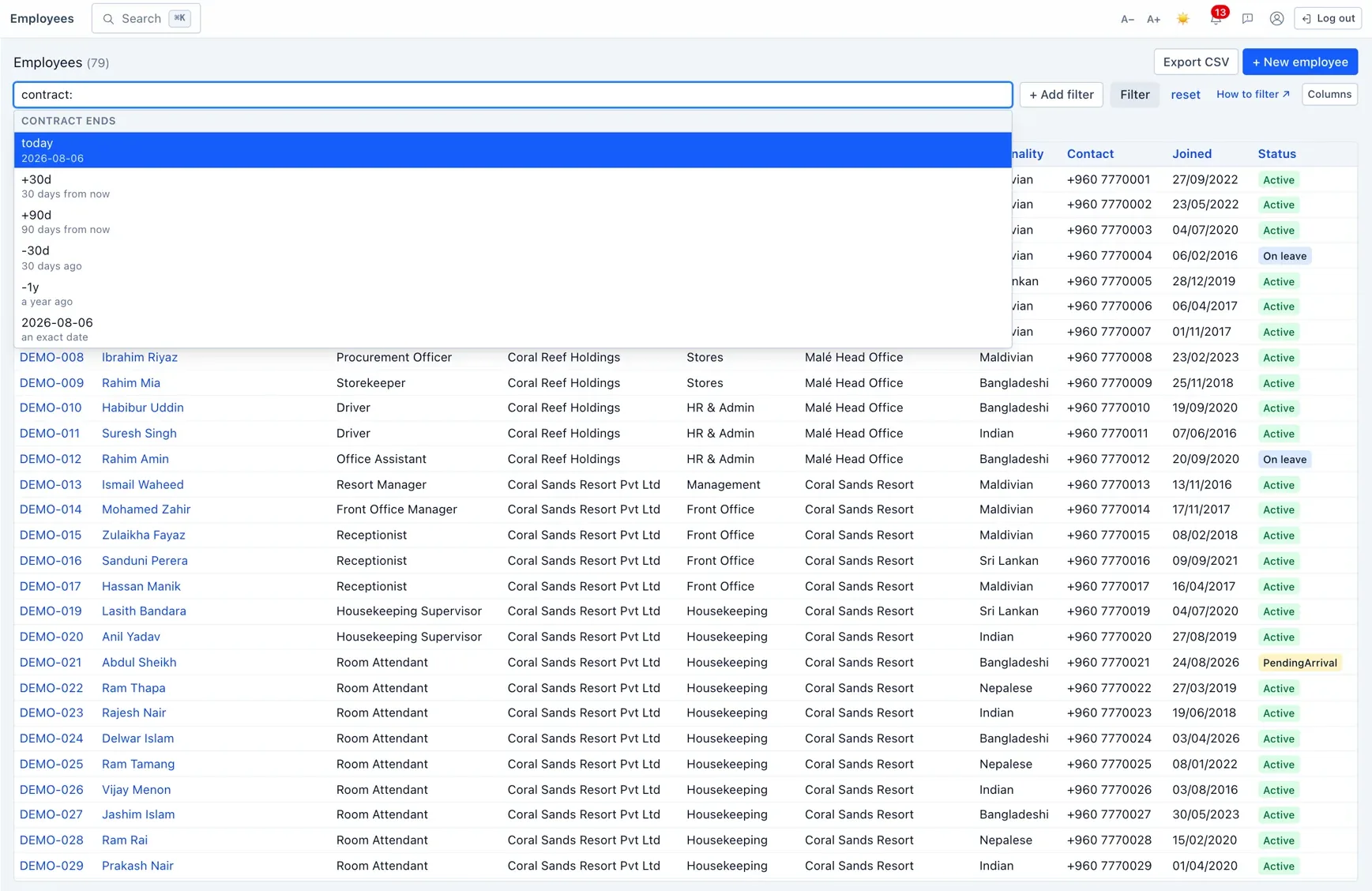This screenshot has height=891, width=1372.
Task: Click On leave badge beside 06/02/2016
Action: 1284,256
